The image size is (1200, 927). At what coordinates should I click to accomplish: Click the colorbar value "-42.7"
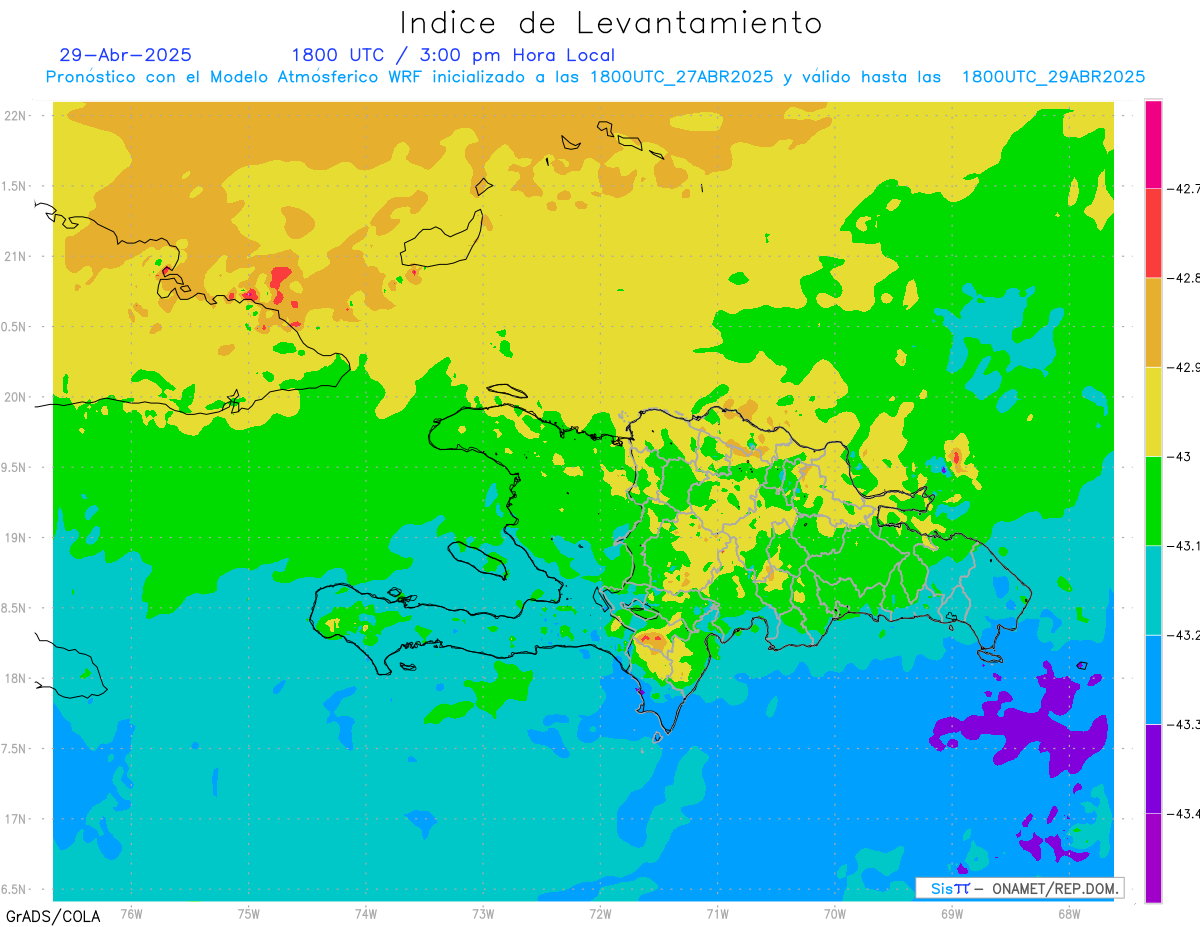[1184, 188]
